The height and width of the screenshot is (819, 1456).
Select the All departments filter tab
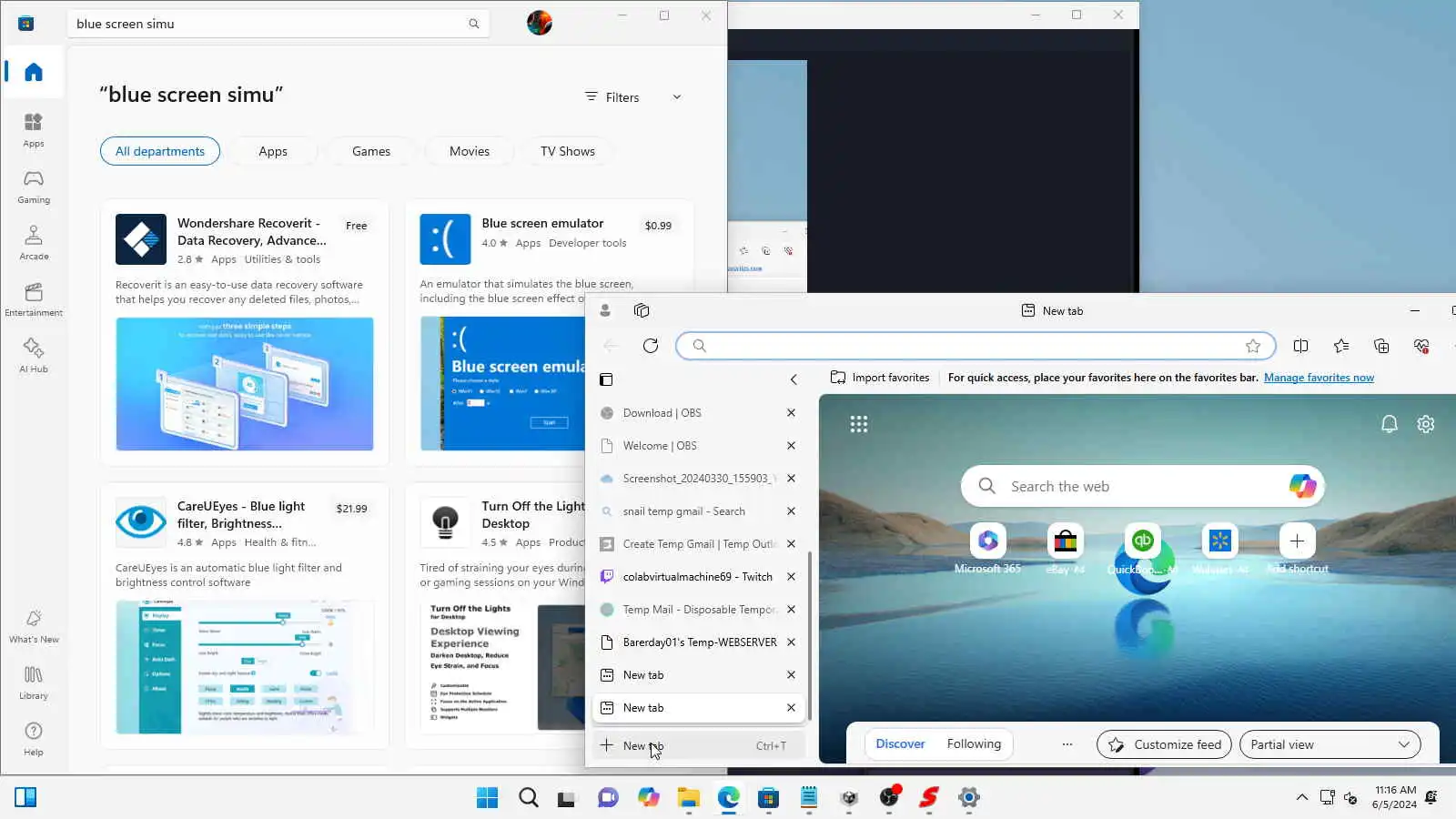click(160, 151)
